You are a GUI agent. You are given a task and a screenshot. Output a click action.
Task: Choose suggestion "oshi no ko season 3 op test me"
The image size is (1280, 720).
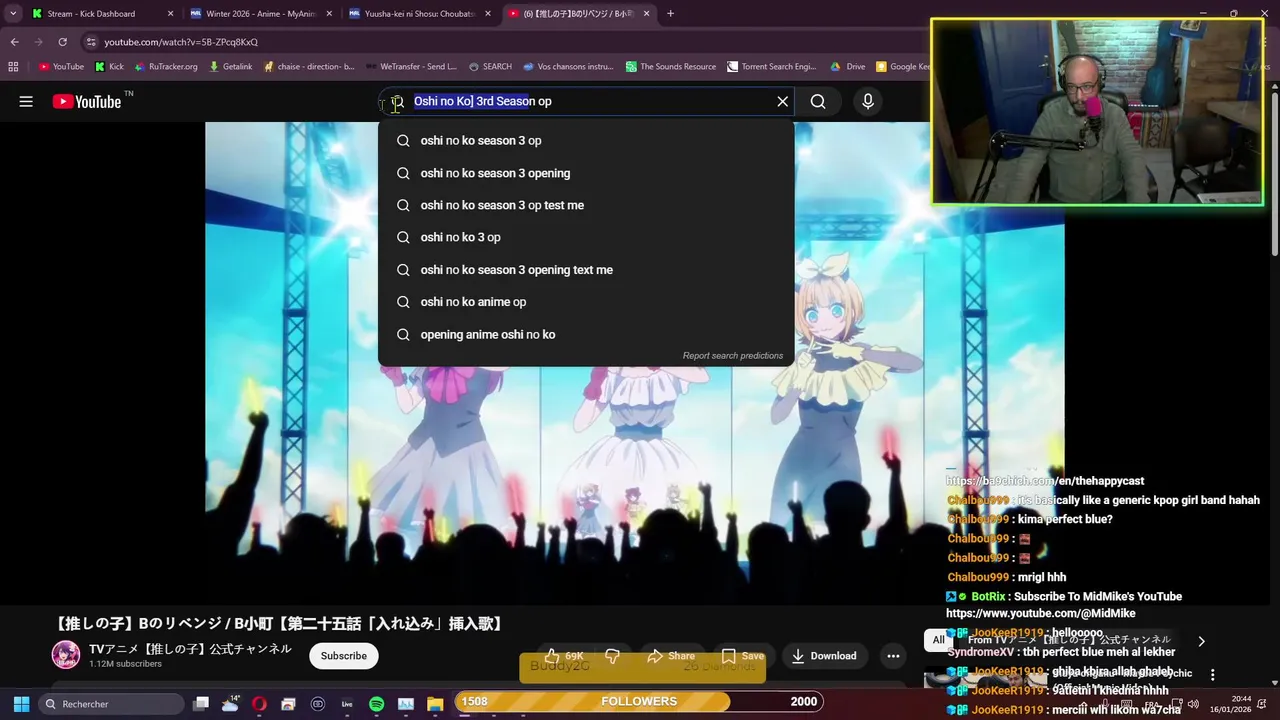coord(586,205)
